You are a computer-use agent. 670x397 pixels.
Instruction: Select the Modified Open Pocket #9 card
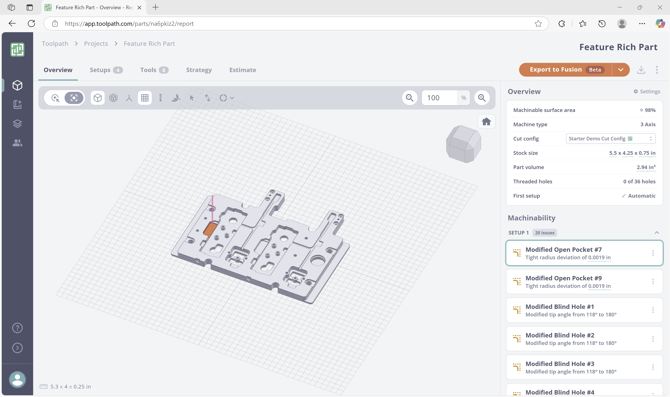[x=584, y=282]
